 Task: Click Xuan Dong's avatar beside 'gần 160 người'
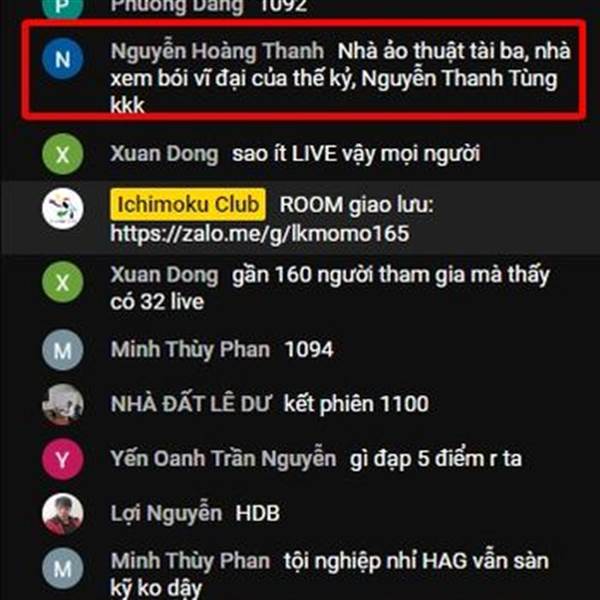(62, 282)
